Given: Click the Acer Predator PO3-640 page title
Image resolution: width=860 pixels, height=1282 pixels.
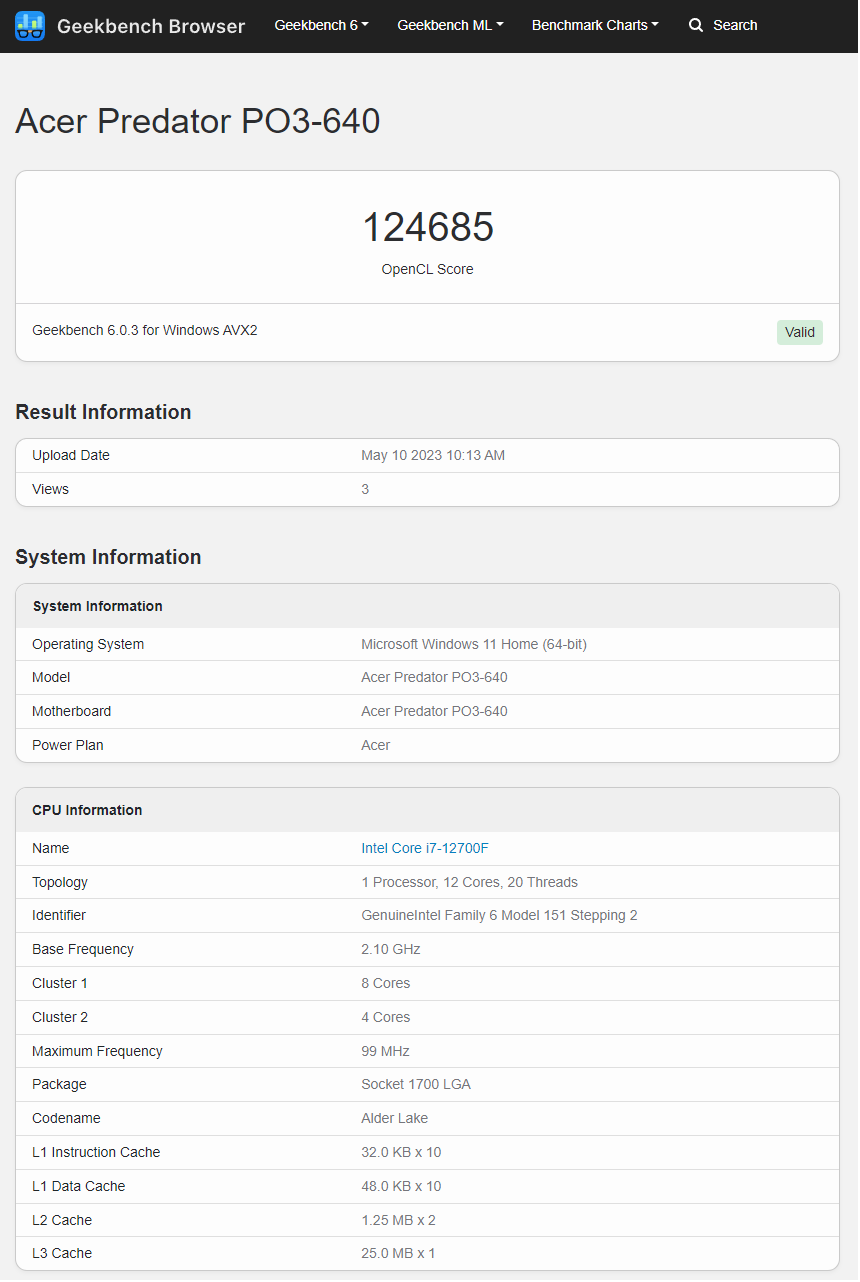Looking at the screenshot, I should (x=198, y=121).
